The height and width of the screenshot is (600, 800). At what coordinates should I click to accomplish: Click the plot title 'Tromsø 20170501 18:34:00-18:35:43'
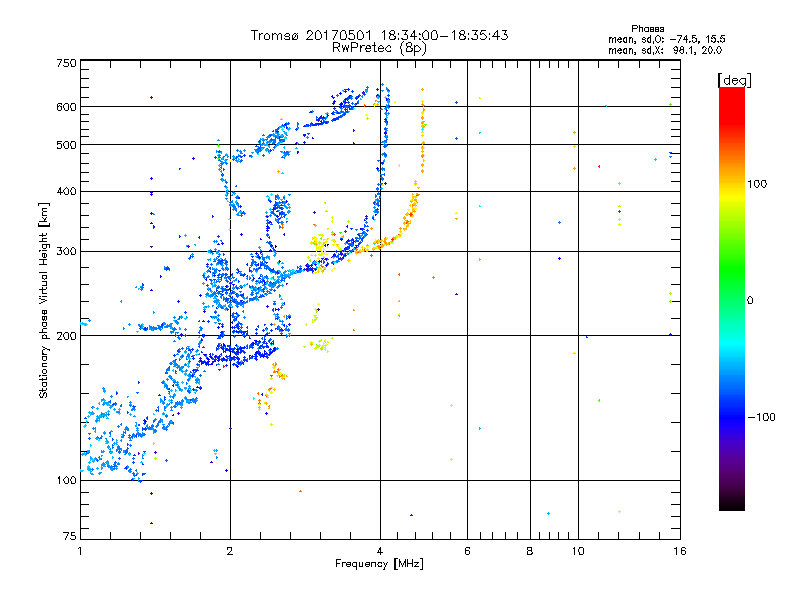pos(380,35)
